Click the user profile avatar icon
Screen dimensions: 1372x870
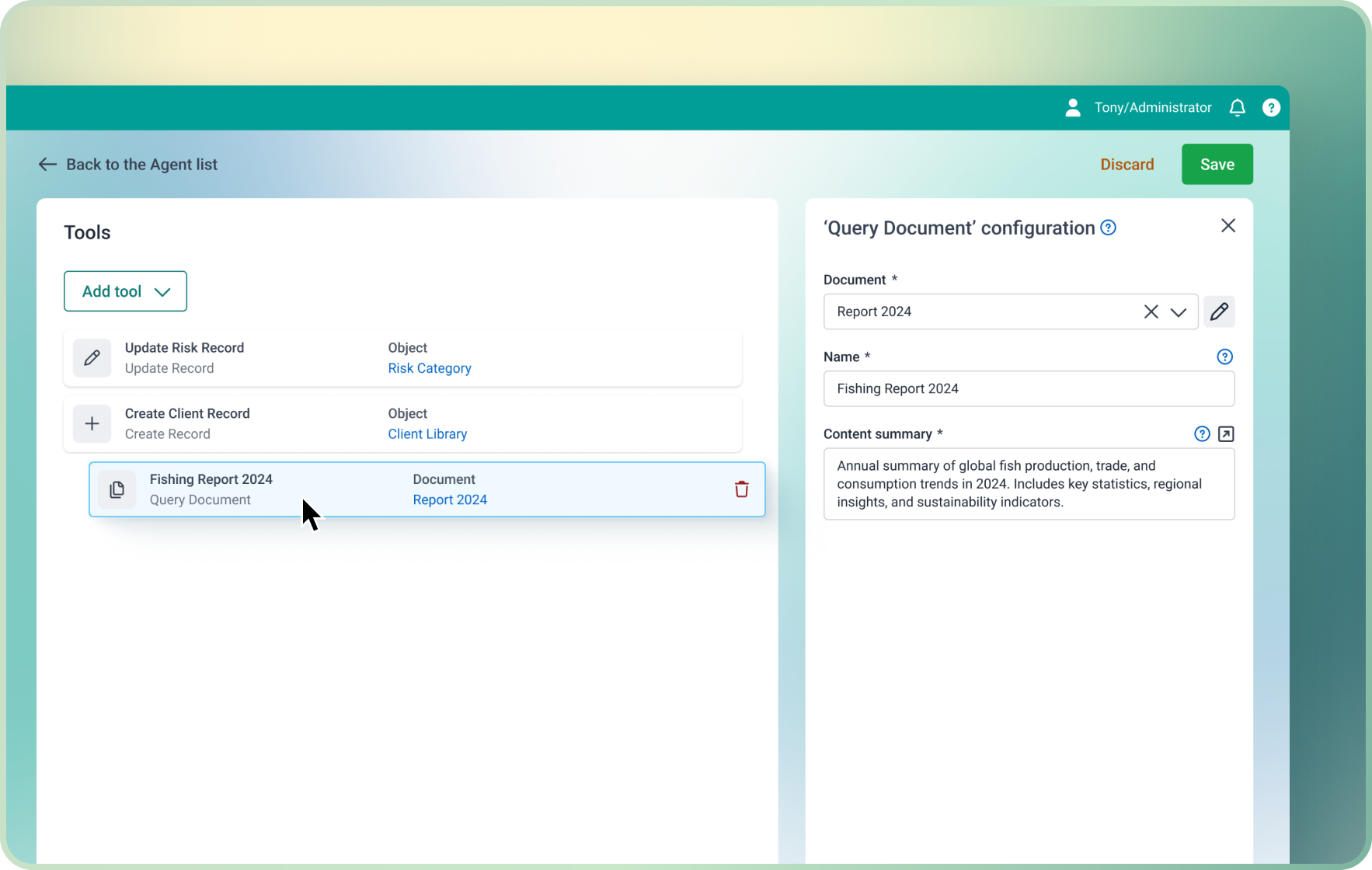click(1073, 108)
